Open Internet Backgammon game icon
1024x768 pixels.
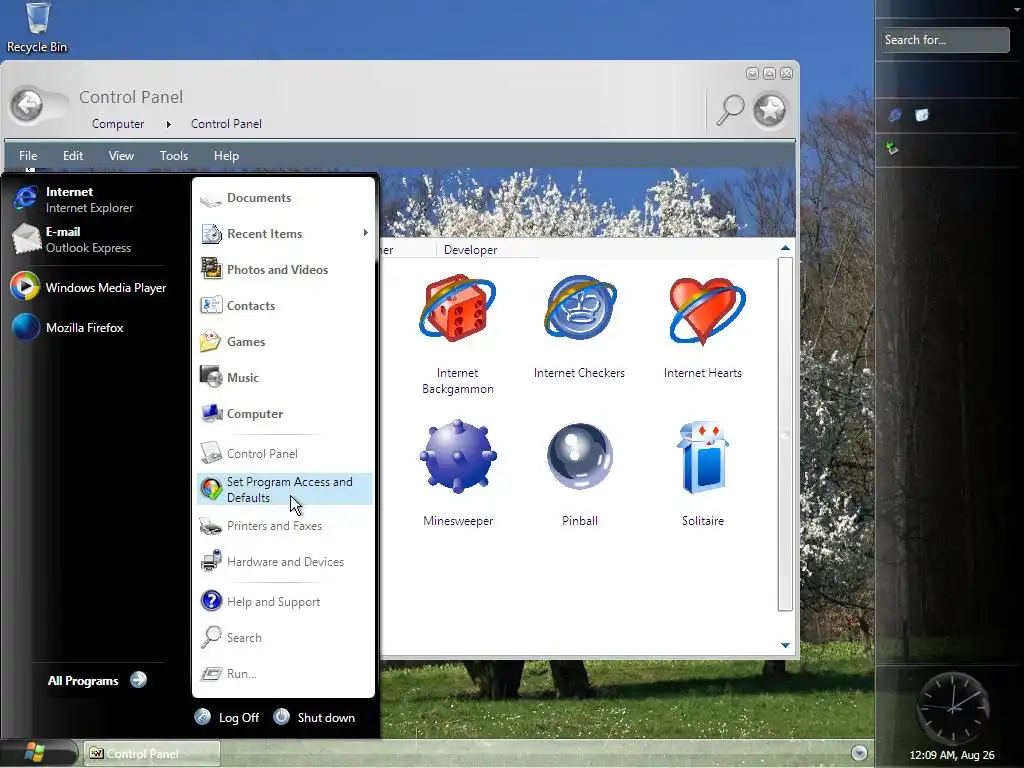coord(457,310)
